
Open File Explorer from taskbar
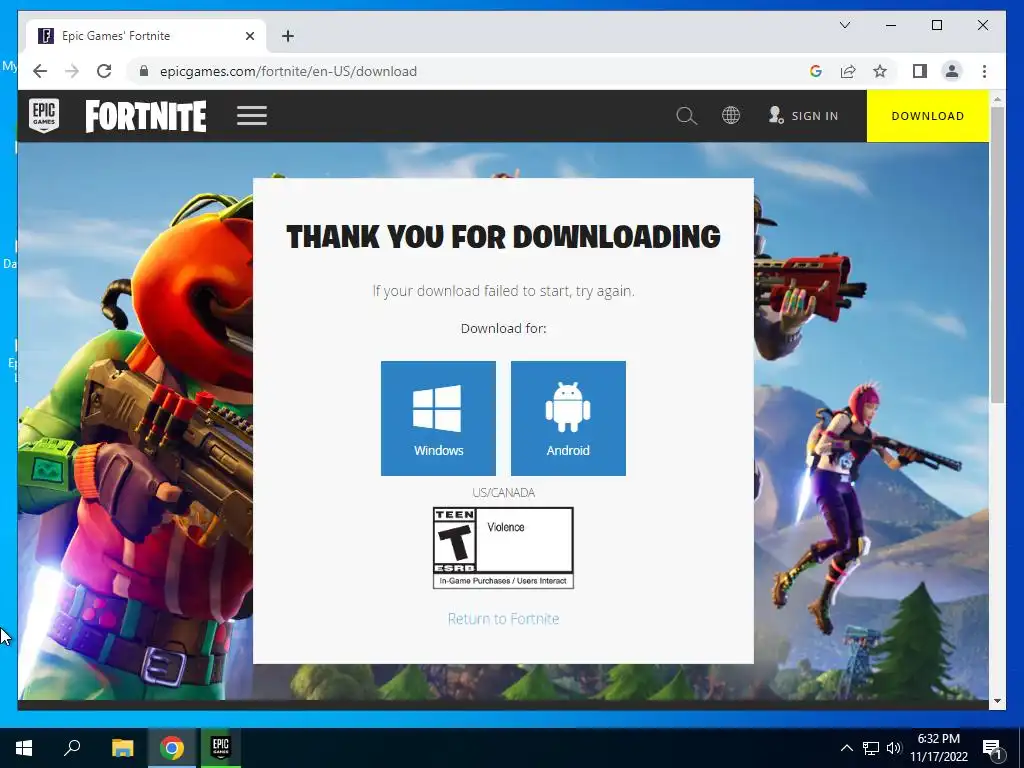[x=122, y=748]
